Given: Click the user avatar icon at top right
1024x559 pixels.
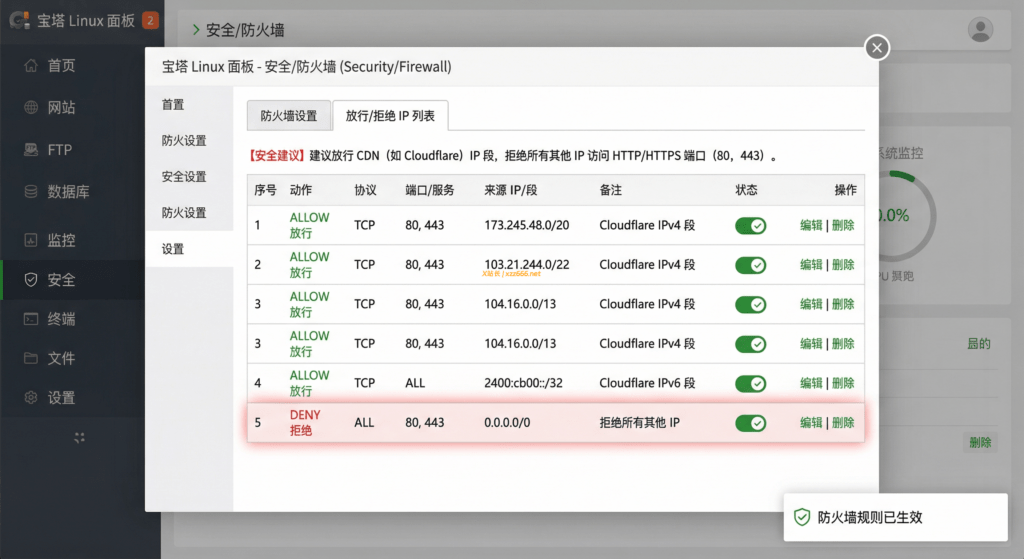Looking at the screenshot, I should pos(980,29).
